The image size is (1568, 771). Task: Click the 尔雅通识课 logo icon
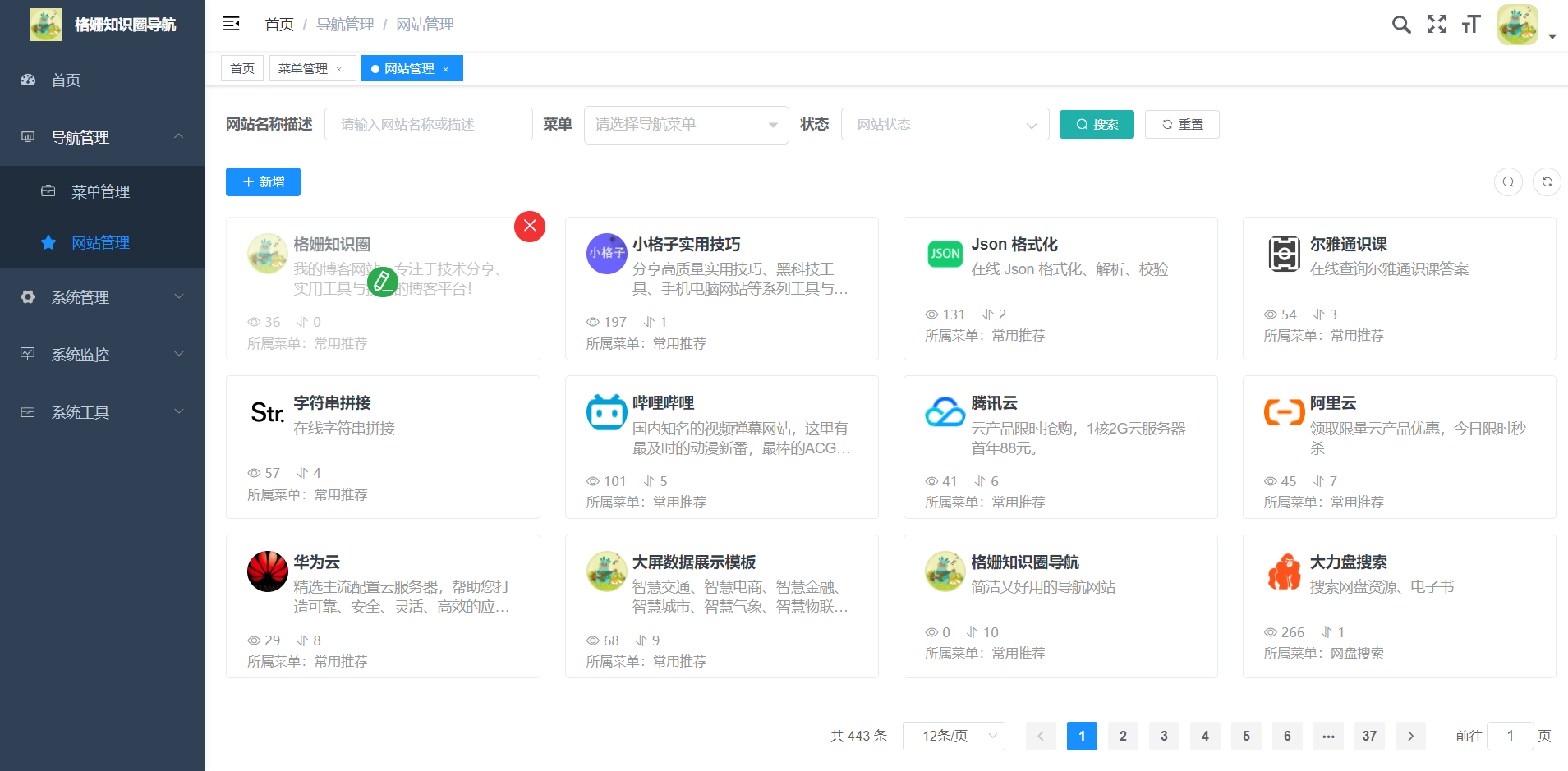[1284, 253]
